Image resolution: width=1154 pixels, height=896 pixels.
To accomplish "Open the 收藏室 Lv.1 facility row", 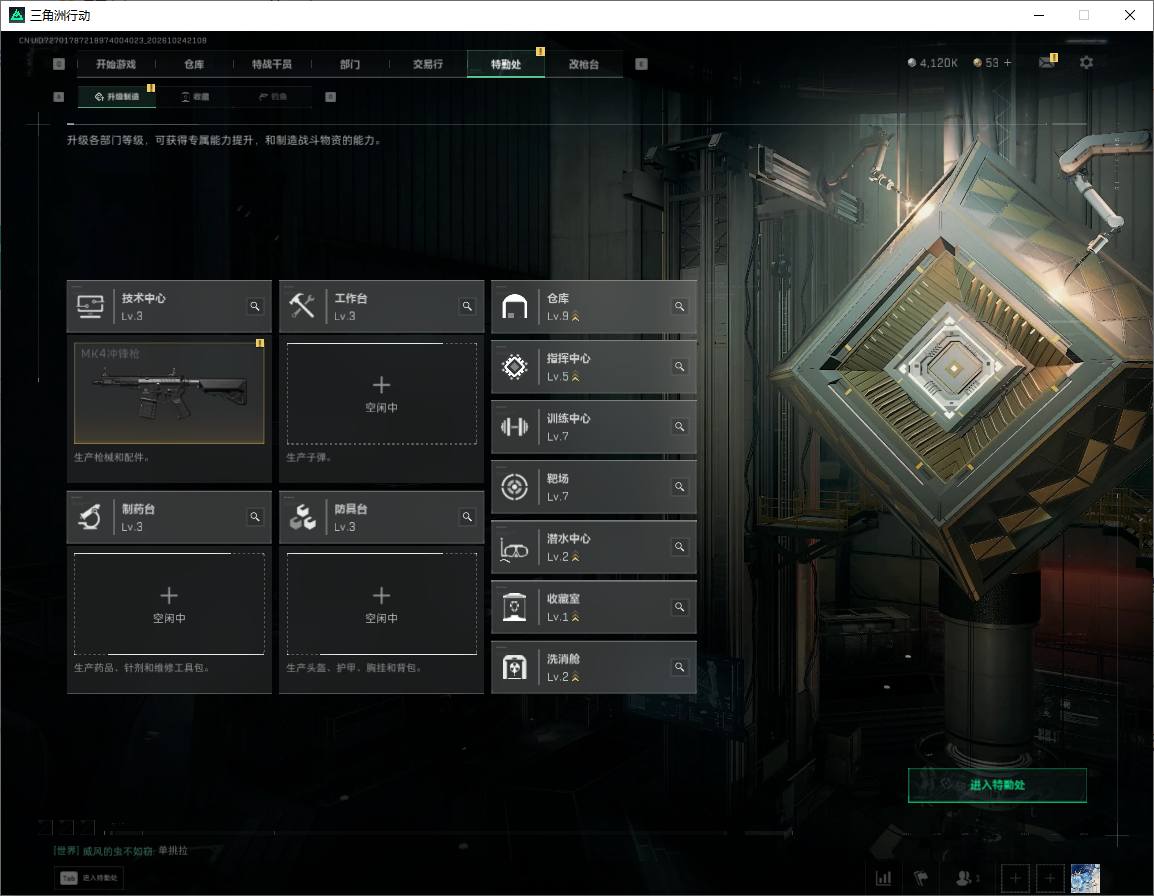I will click(x=594, y=607).
